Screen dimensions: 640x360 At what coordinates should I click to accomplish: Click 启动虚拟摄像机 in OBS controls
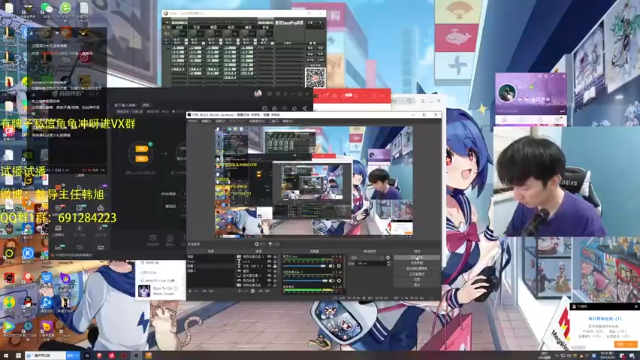(x=417, y=268)
